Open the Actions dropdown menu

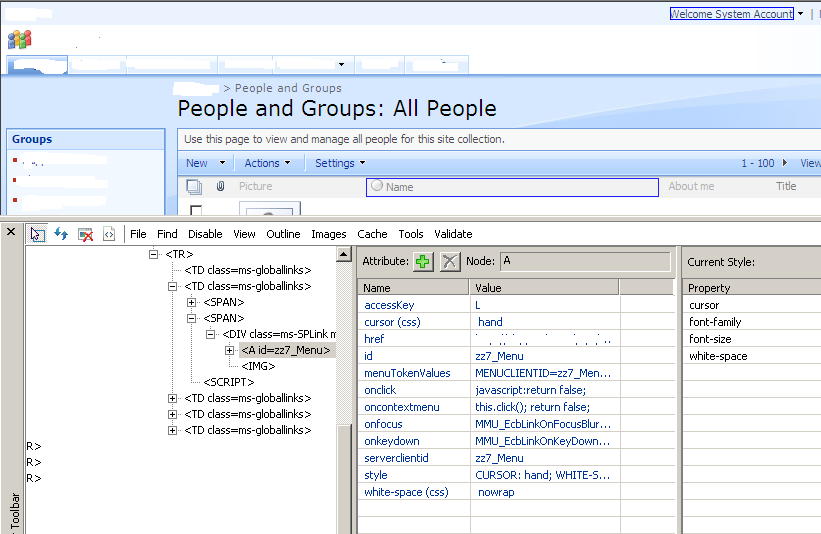click(x=267, y=163)
